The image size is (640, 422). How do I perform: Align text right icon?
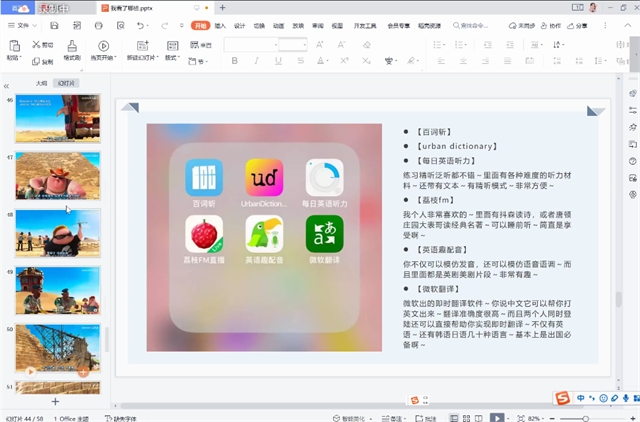pyautogui.click(x=485, y=61)
